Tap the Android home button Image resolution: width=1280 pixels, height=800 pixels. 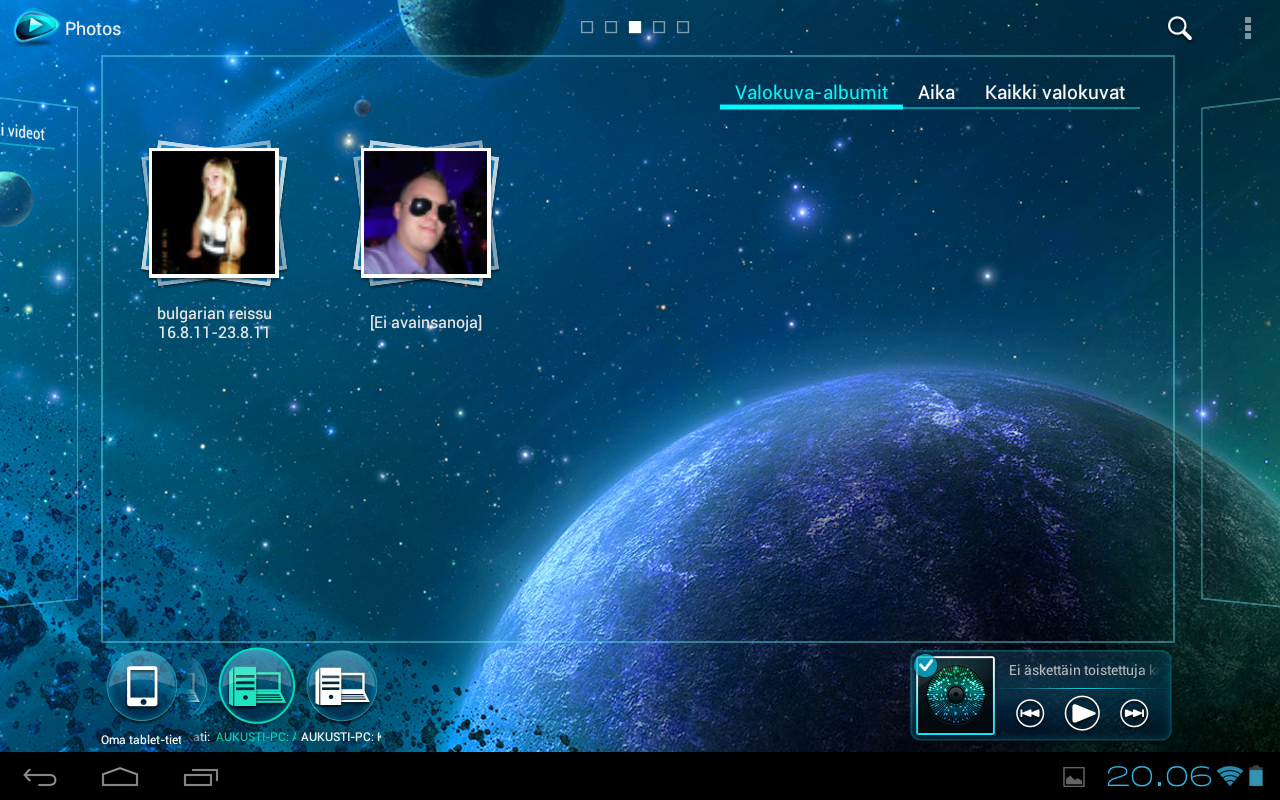(120, 777)
